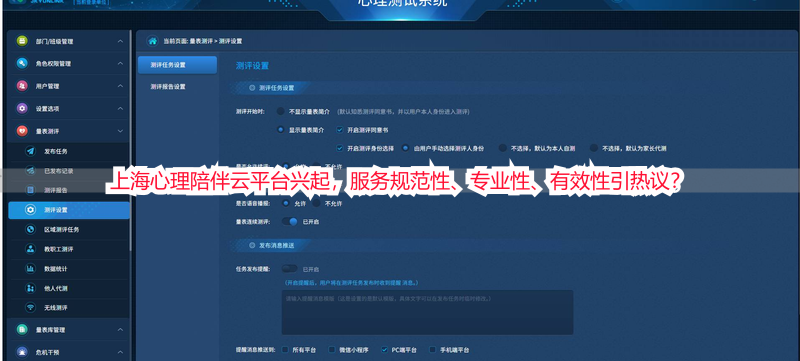Screen dimensions: 800x361
Task: Click the 测评设置 gear icon in sidebar
Action: (31, 210)
